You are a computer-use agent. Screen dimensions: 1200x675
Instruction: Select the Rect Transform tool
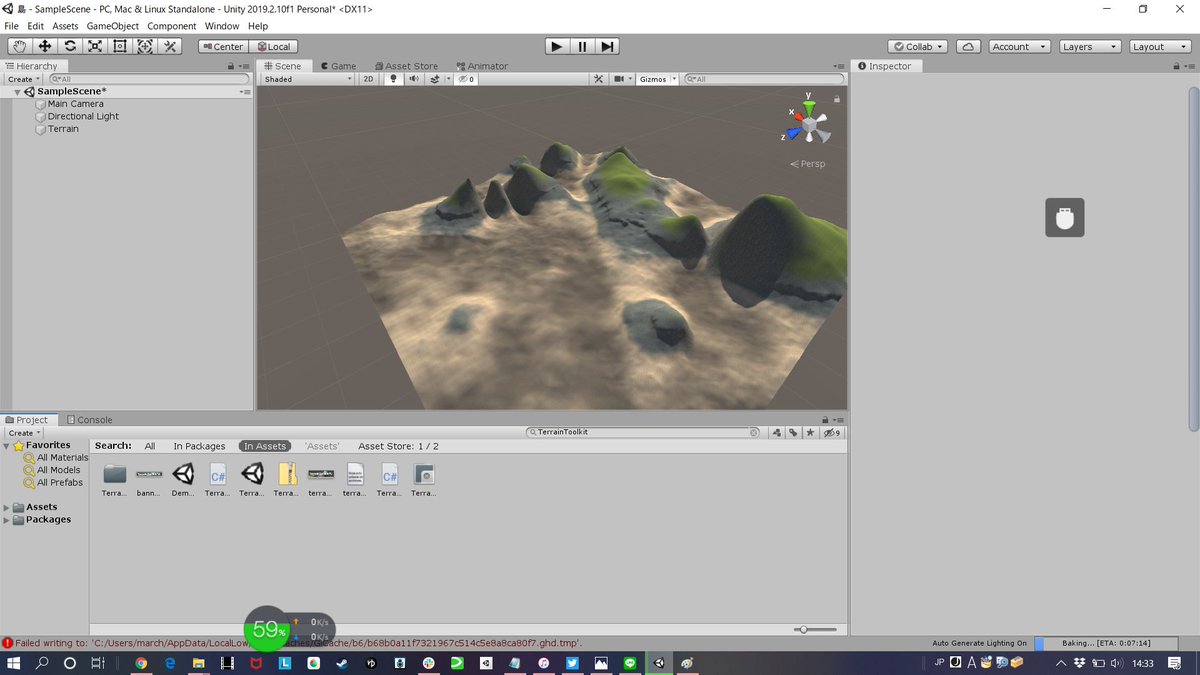(x=120, y=46)
